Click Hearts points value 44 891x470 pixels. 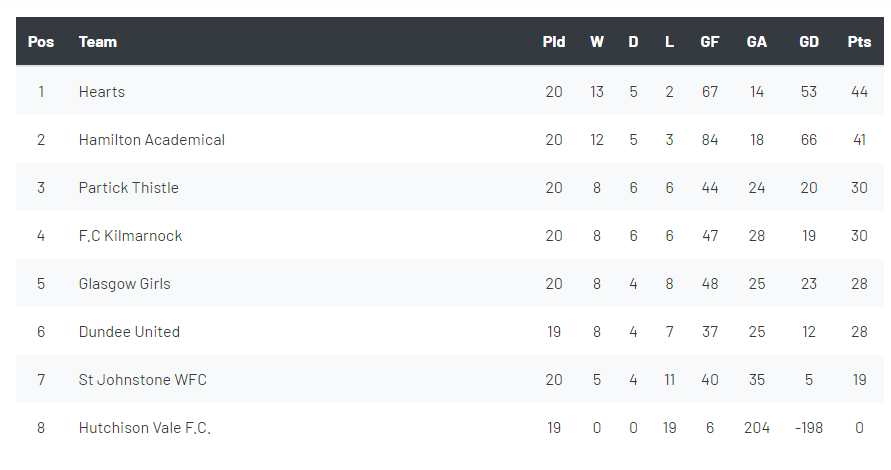[859, 92]
